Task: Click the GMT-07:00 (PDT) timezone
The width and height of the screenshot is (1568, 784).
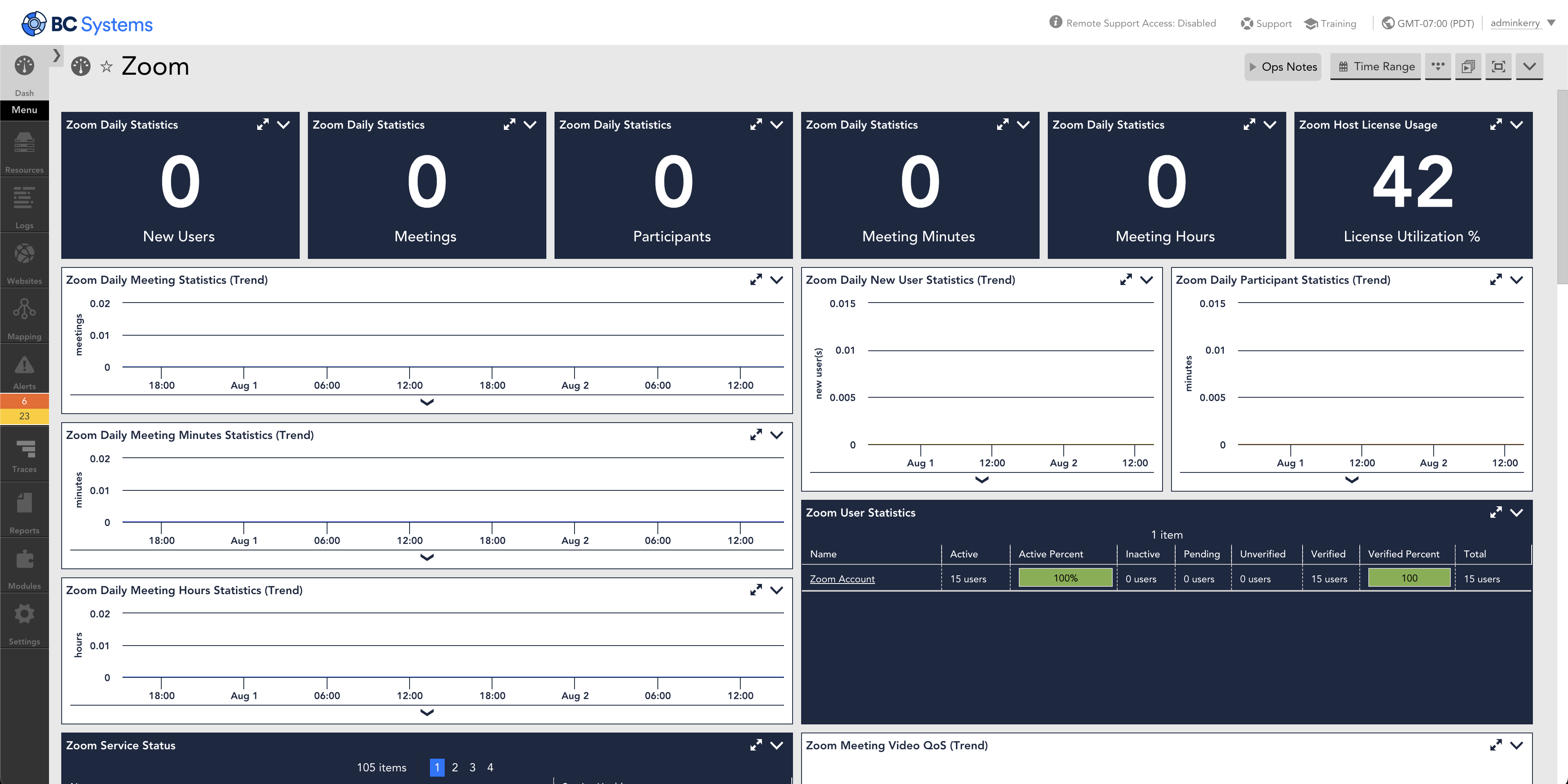Action: click(1428, 23)
